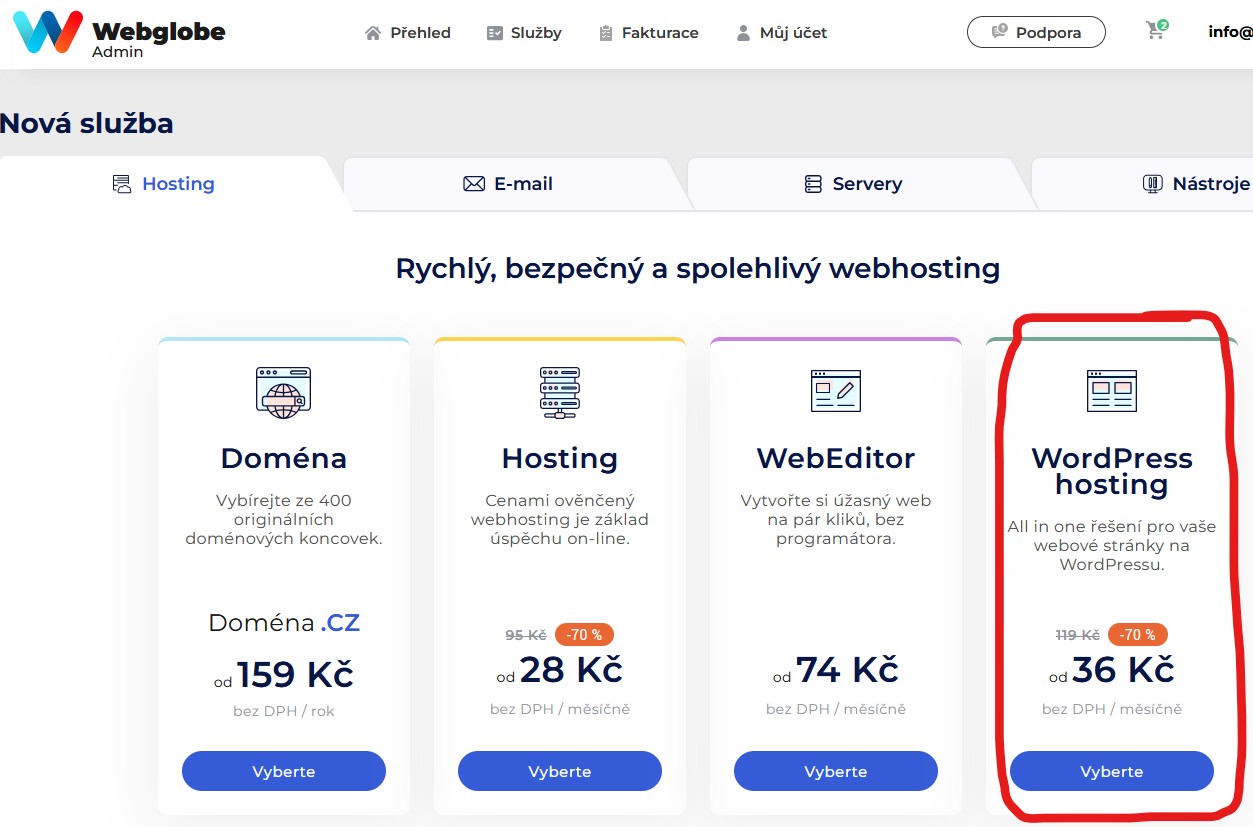
Task: Click the Fakturace invoice icon
Action: [605, 32]
